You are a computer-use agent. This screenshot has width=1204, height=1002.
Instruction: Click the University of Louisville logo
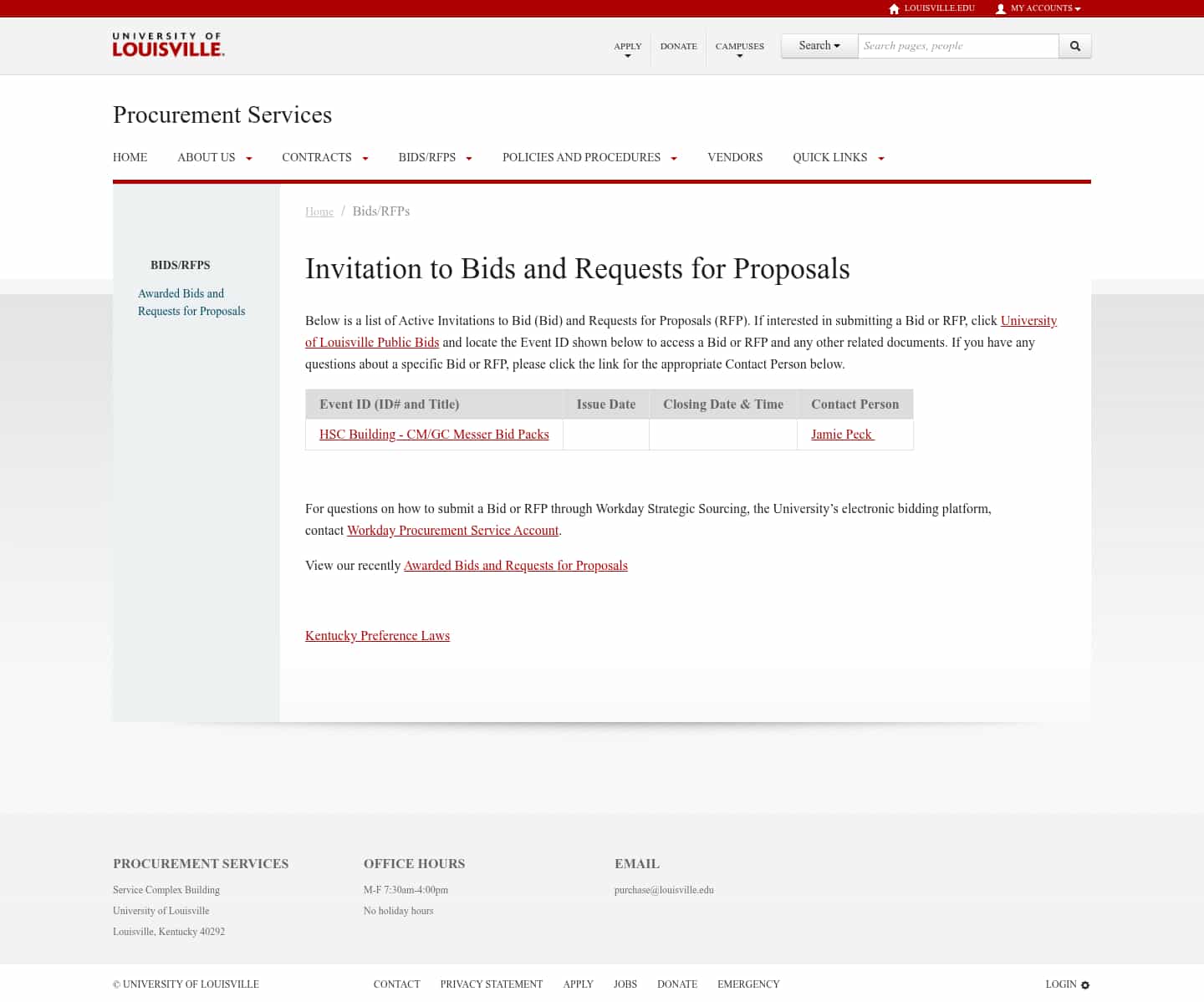(168, 45)
